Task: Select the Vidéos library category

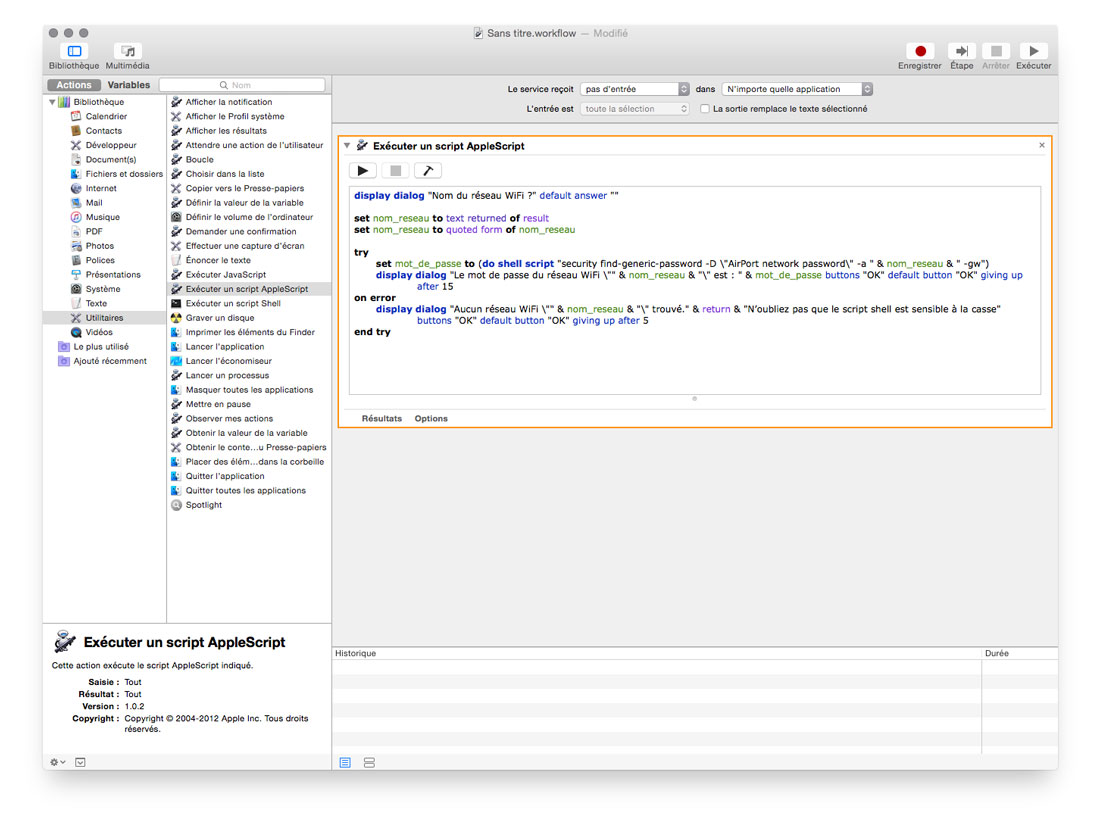Action: point(99,333)
